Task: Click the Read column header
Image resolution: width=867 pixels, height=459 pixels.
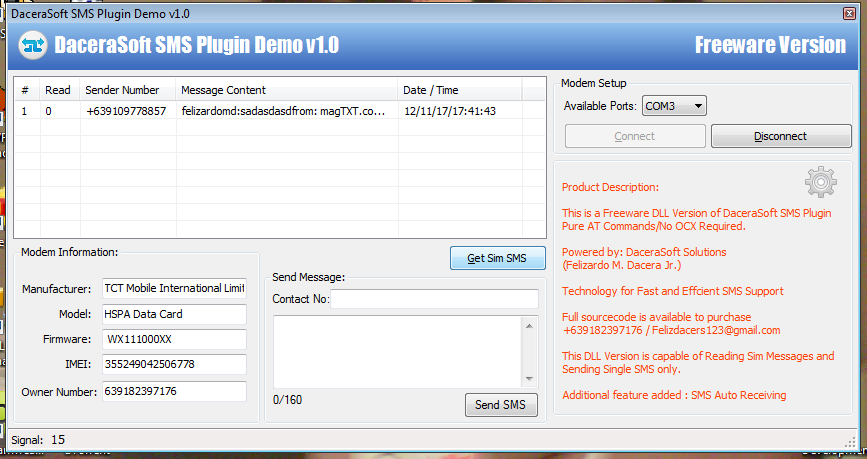Action: (60, 90)
